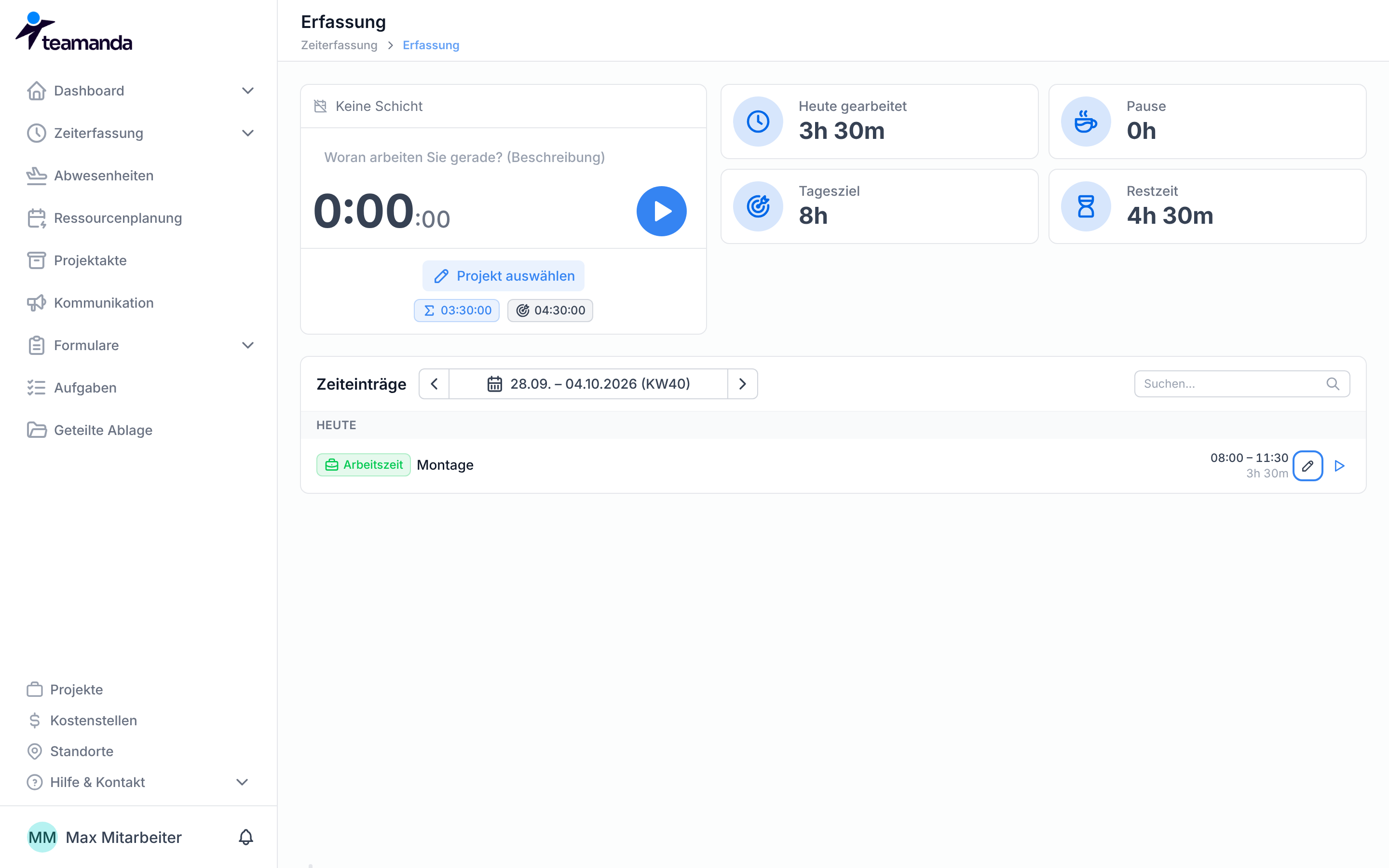This screenshot has height=868, width=1389.
Task: Click the Arbeitszeit tag on Montage entry
Action: (363, 464)
